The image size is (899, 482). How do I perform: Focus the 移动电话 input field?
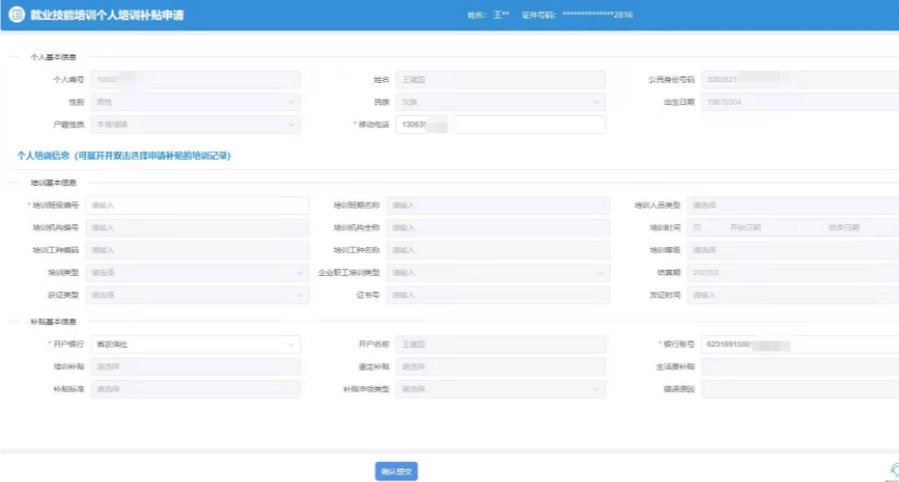[500, 125]
